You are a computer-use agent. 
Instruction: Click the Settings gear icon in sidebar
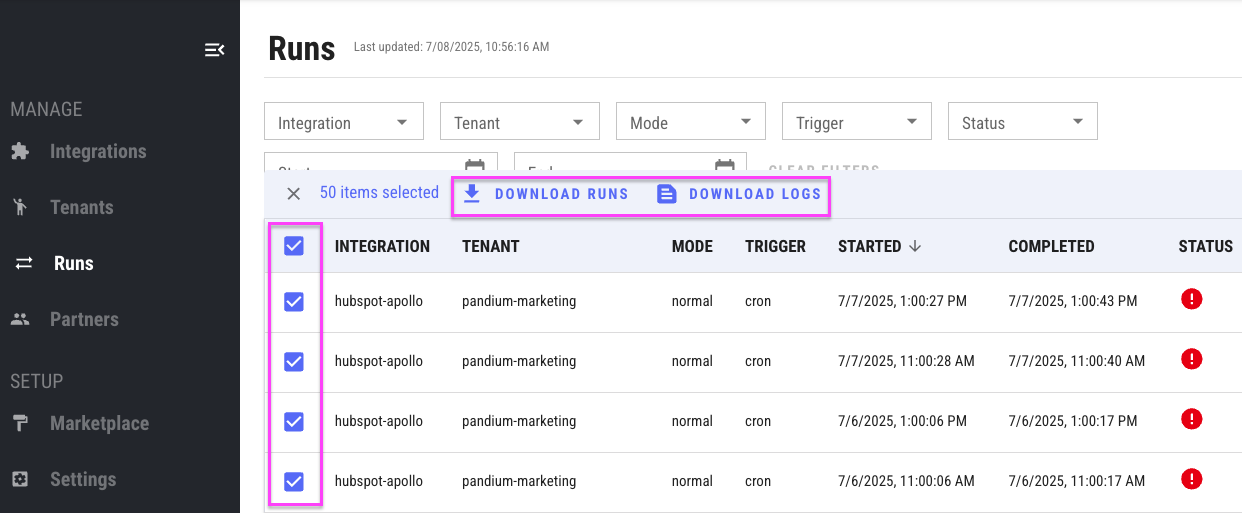20,480
